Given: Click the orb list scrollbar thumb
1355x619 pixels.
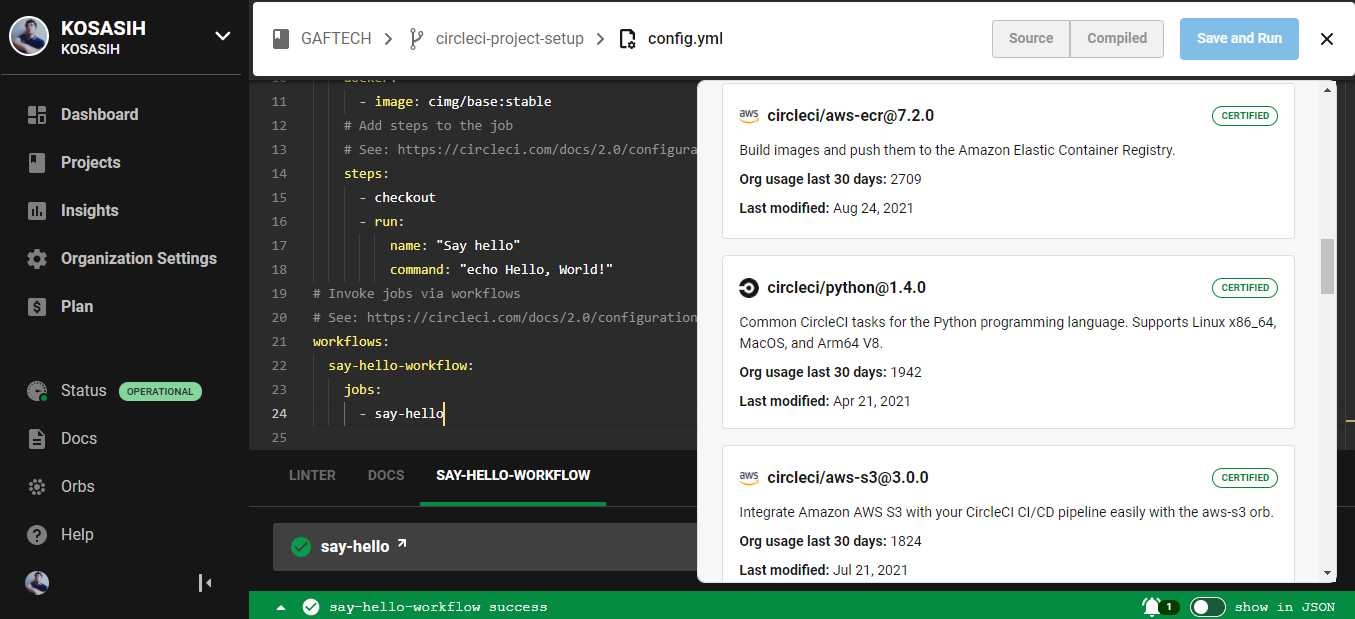Looking at the screenshot, I should pyautogui.click(x=1328, y=267).
